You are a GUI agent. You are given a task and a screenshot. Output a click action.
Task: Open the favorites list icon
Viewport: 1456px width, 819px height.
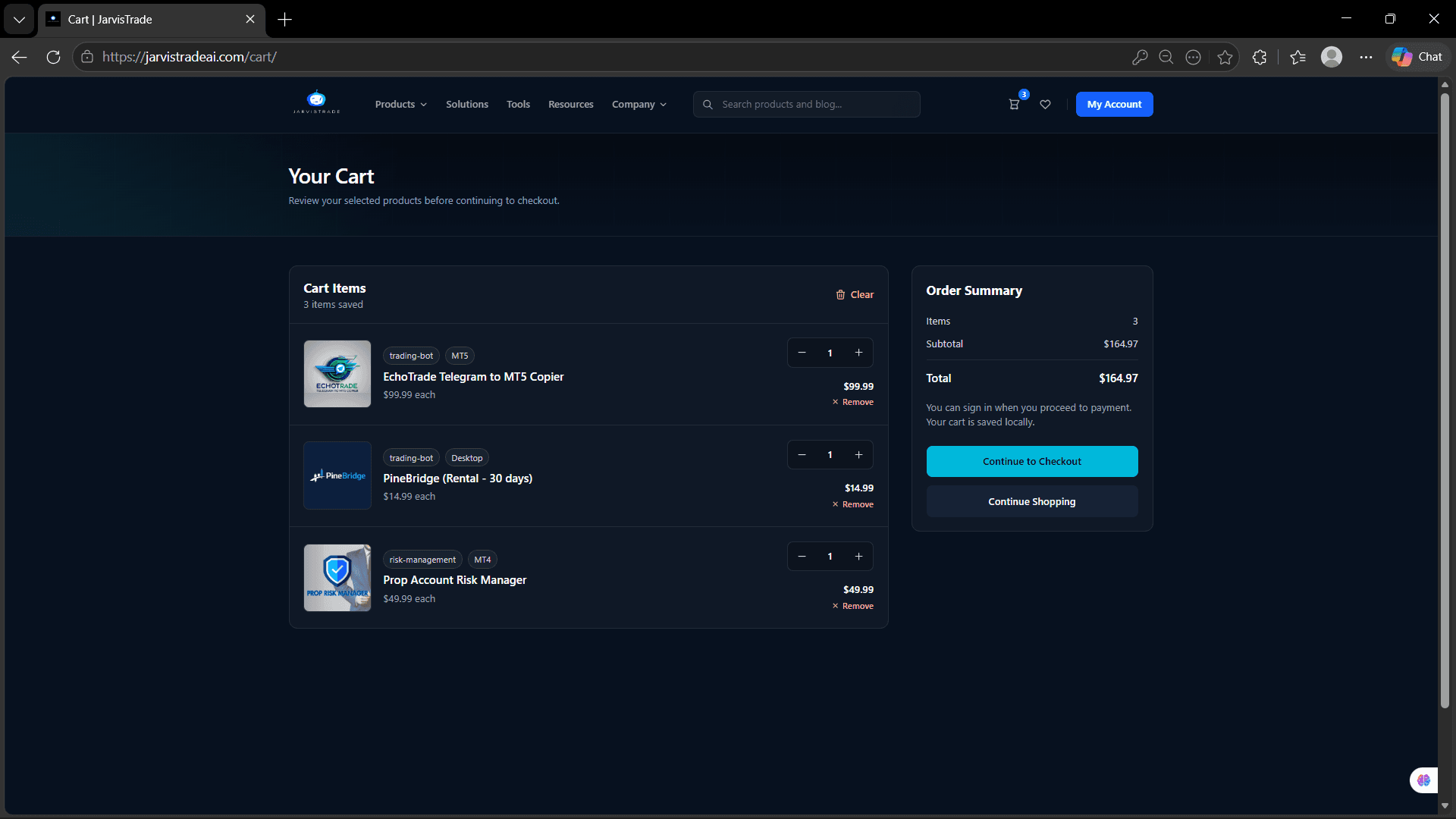click(1298, 57)
